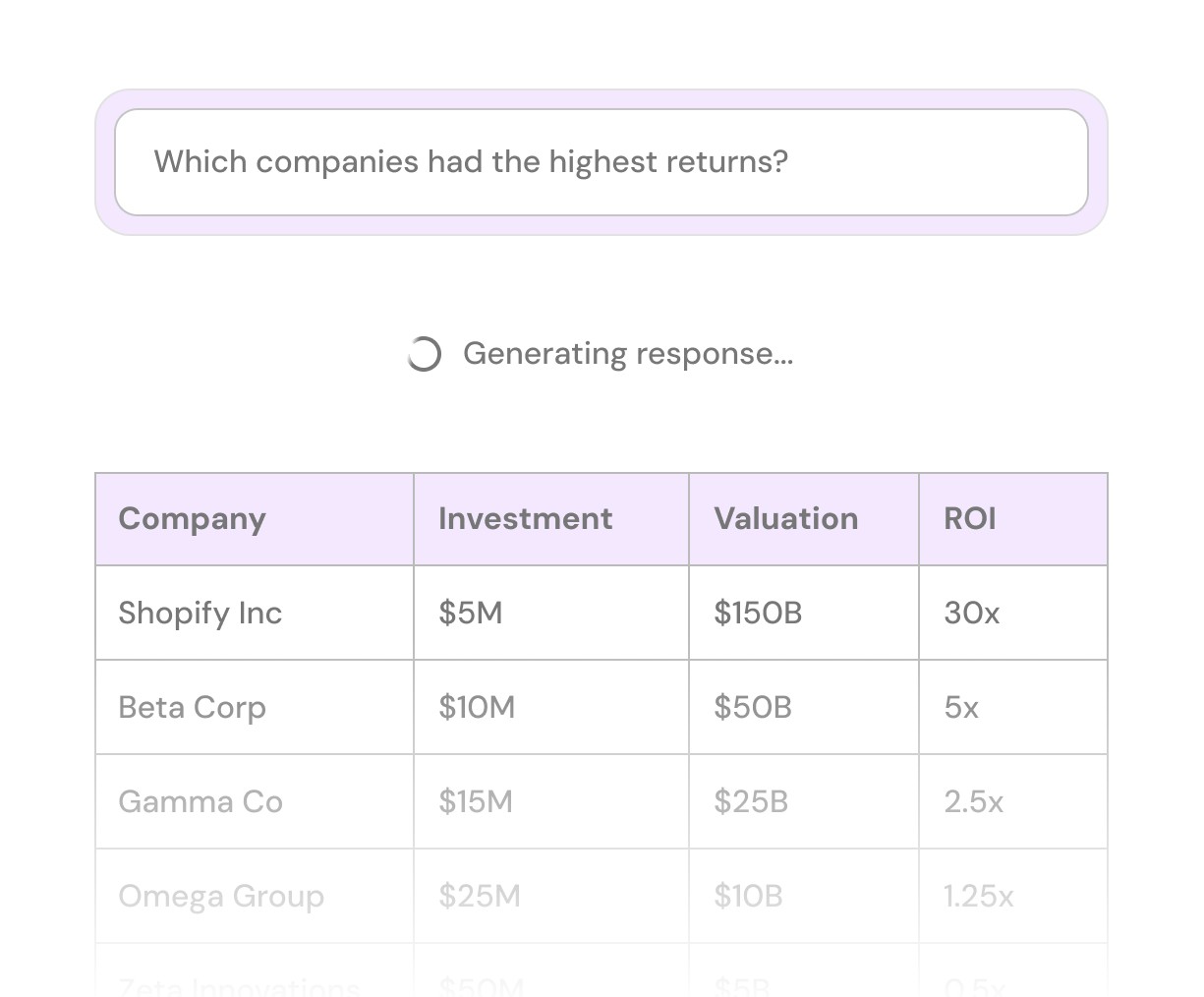Click the $25B valuation cell
The height and width of the screenshot is (997, 1204).
click(x=804, y=801)
